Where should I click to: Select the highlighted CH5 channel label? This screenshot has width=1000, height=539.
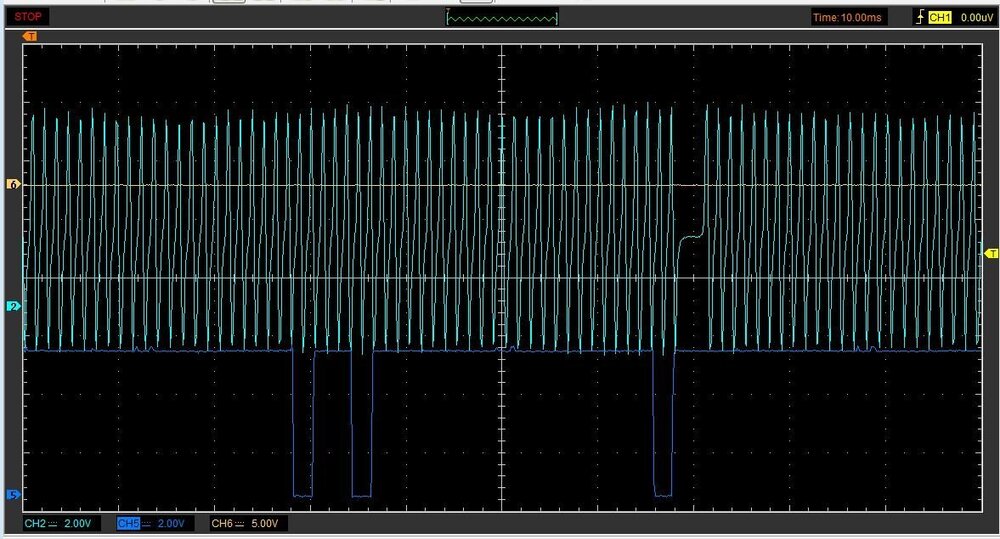(x=127, y=524)
